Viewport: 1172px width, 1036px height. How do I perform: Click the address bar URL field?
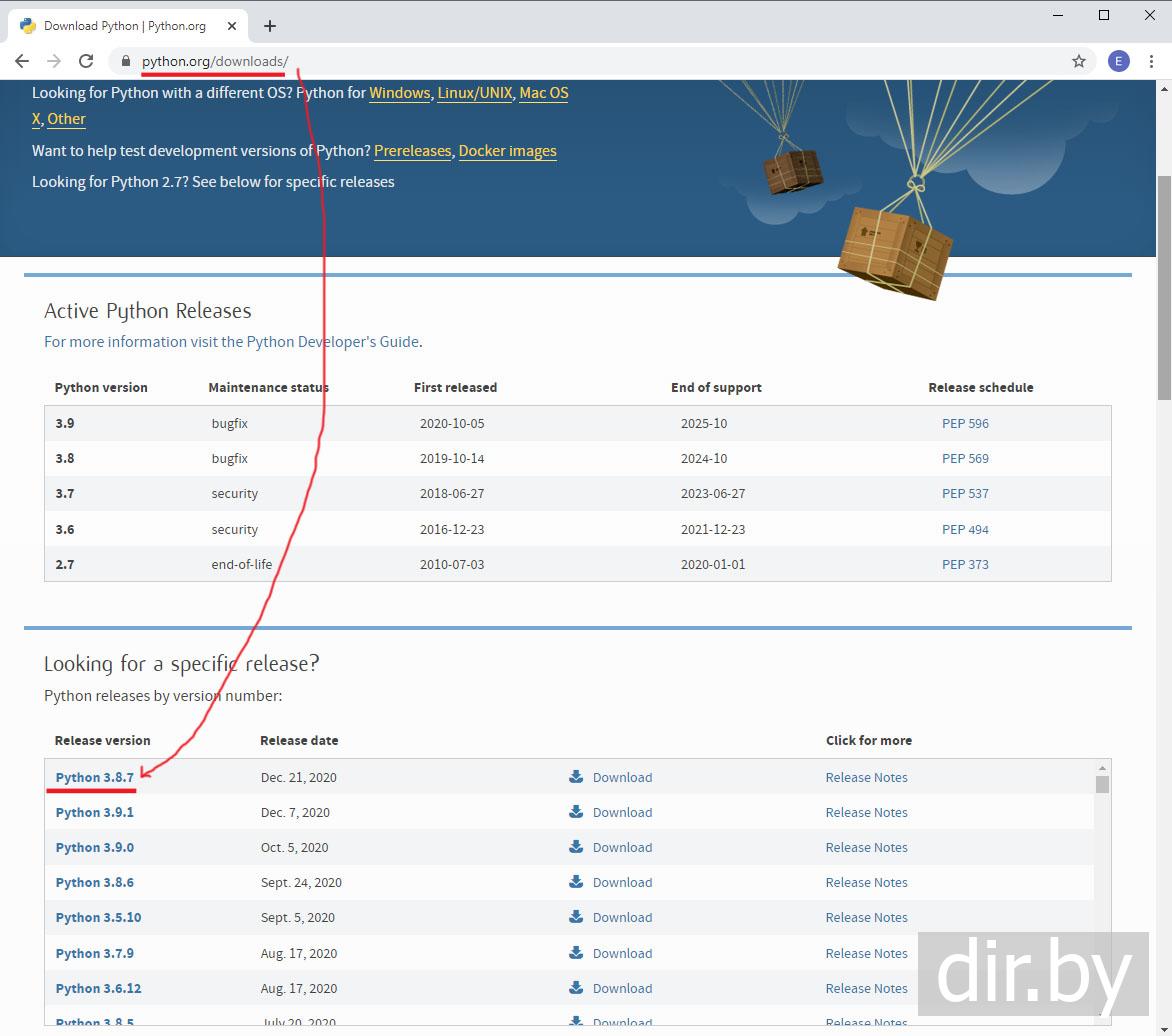(600, 61)
